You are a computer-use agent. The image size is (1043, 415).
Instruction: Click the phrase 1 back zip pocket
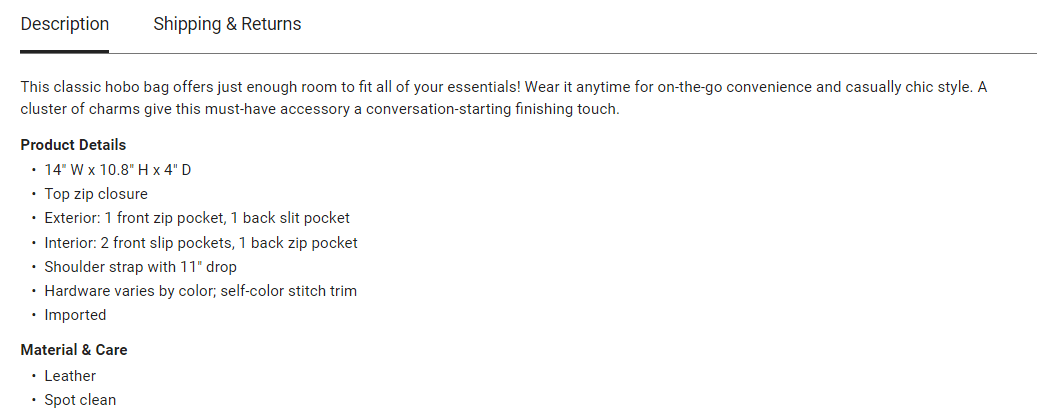coord(298,243)
